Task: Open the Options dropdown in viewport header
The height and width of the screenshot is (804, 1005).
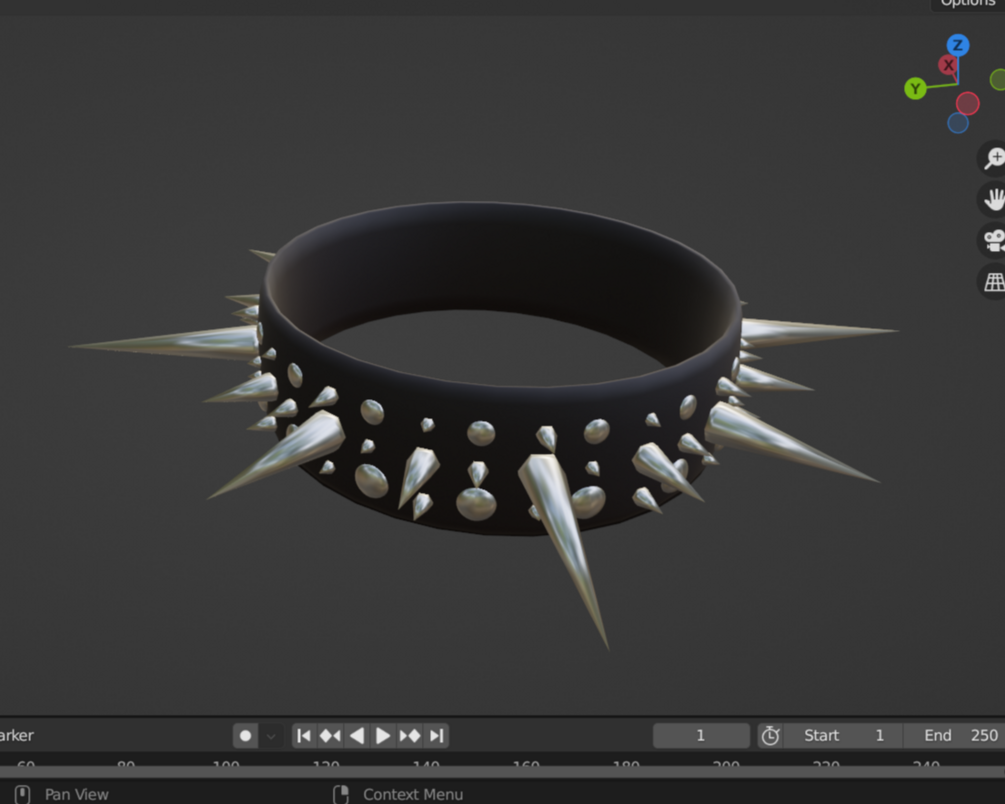Action: (x=968, y=4)
